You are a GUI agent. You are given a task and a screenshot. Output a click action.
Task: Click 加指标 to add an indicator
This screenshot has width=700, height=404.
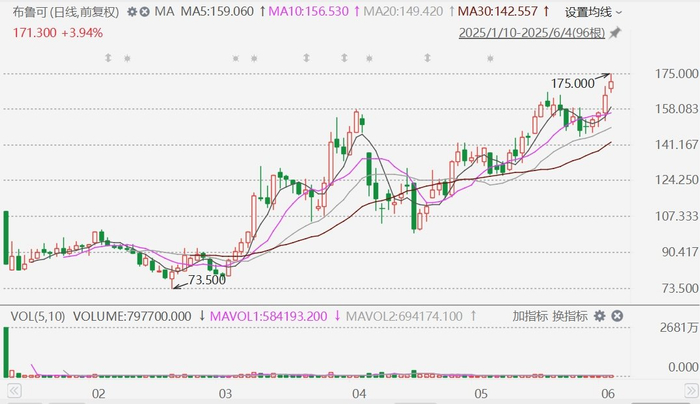click(530, 316)
